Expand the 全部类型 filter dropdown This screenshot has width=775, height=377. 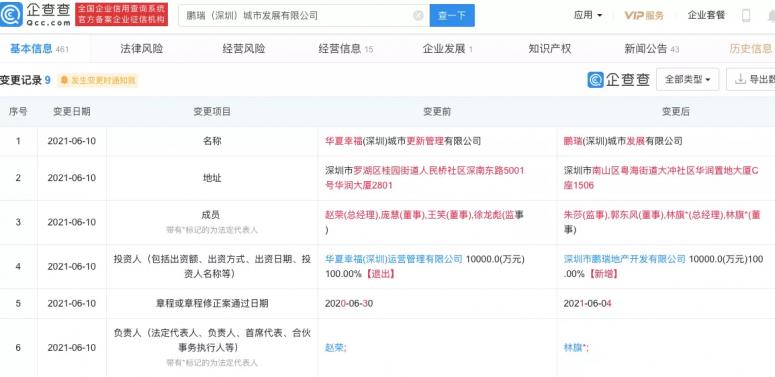(x=688, y=80)
